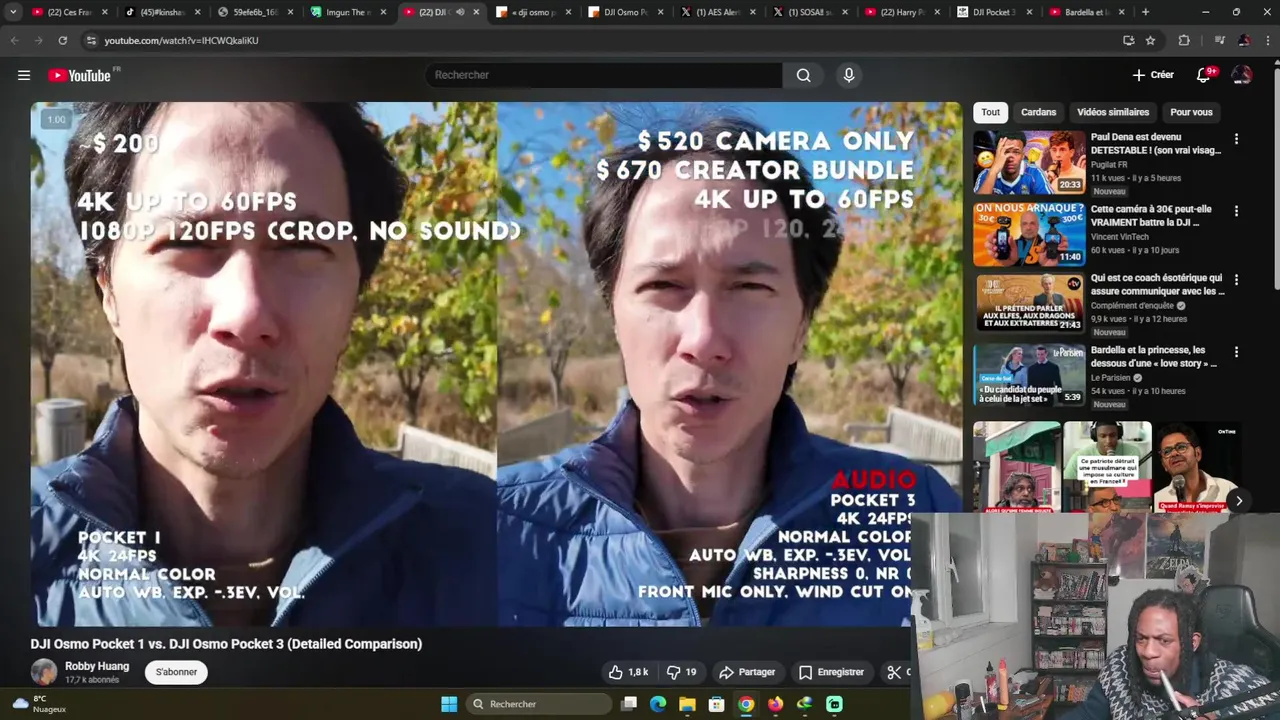Screen dimensions: 1280x720
Task: Dislike the video with thumbs down
Action: point(682,672)
